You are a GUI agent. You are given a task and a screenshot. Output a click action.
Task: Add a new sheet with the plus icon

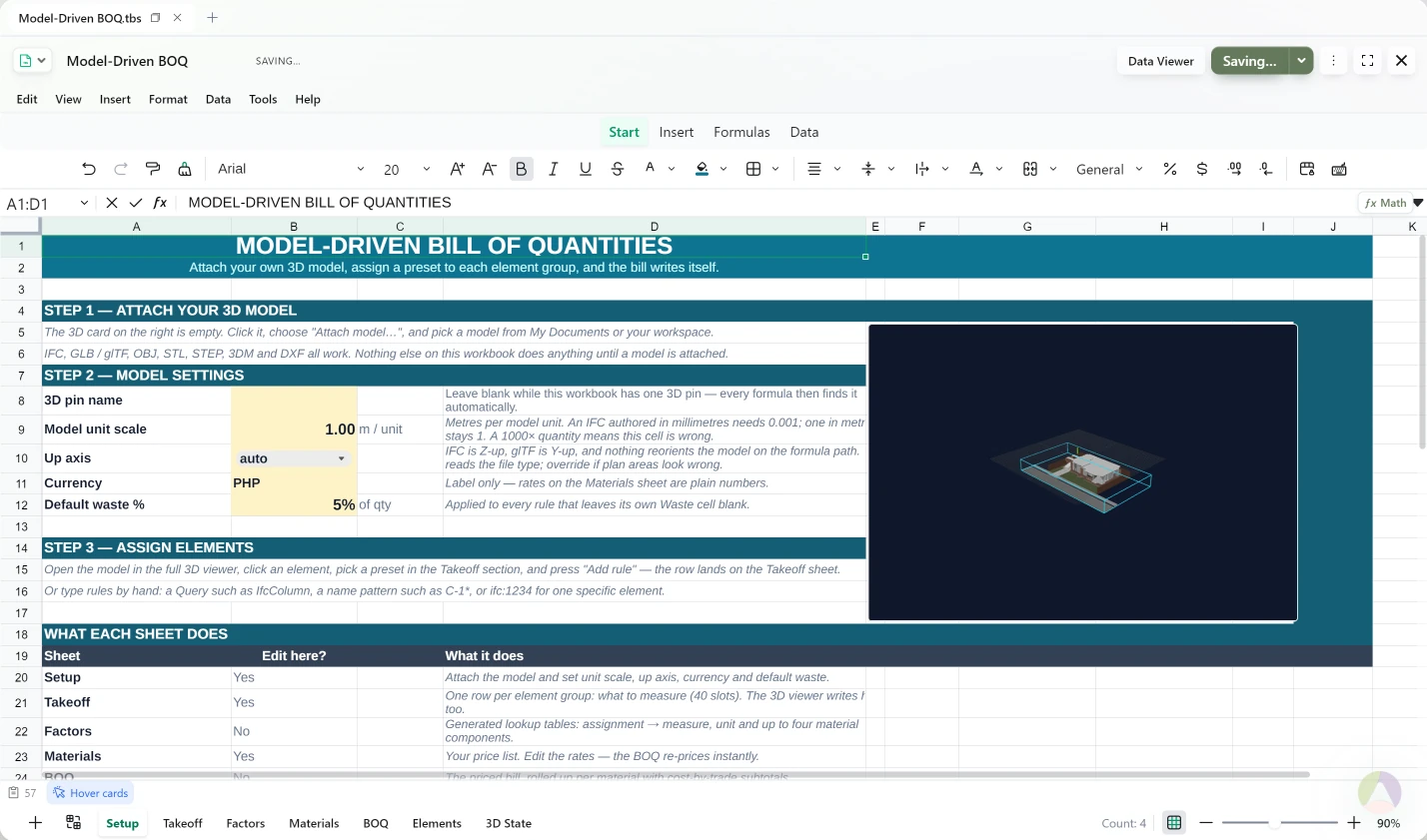point(35,822)
